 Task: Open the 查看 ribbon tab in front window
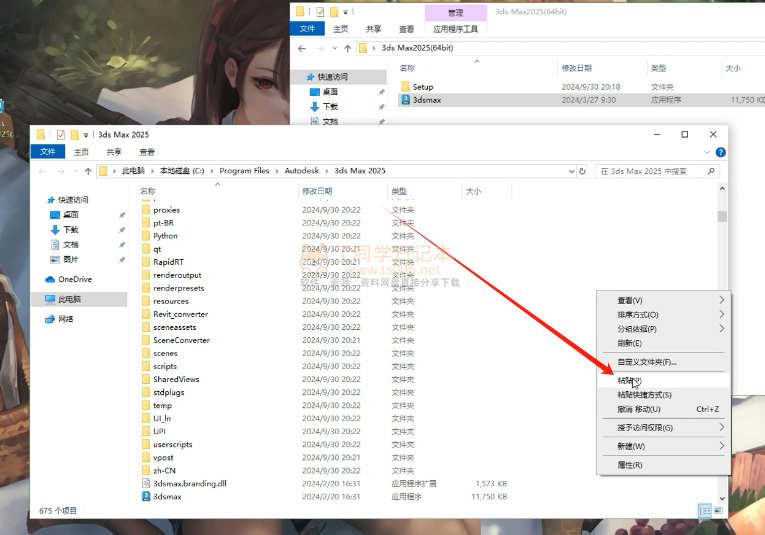[147, 152]
